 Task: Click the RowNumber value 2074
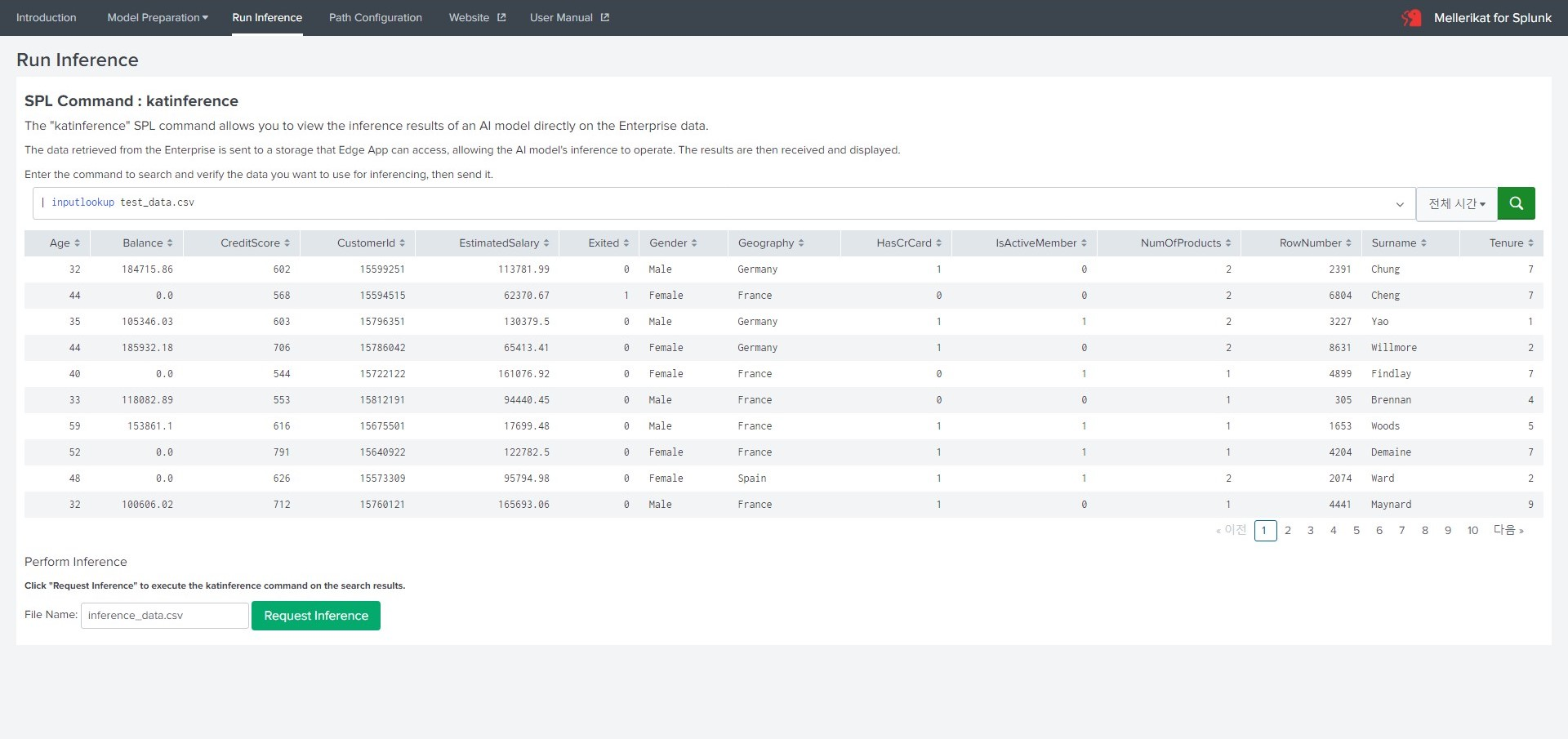[1340, 479]
